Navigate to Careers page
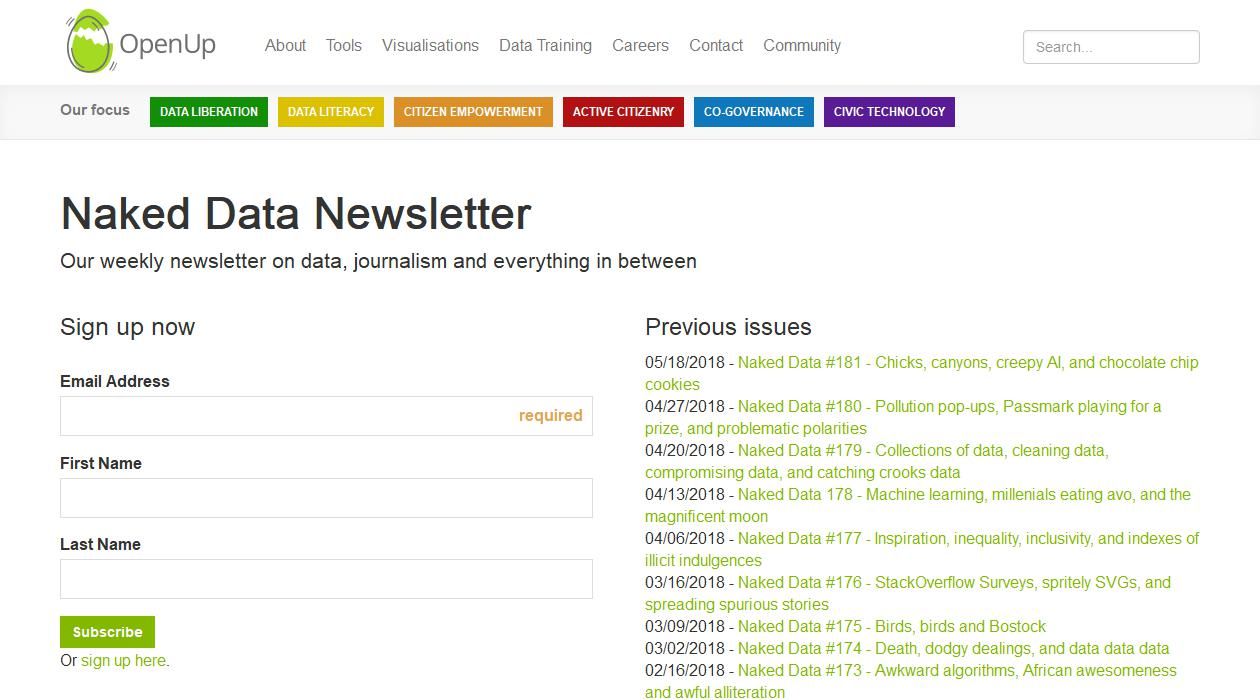1260x700 pixels. pyautogui.click(x=640, y=46)
